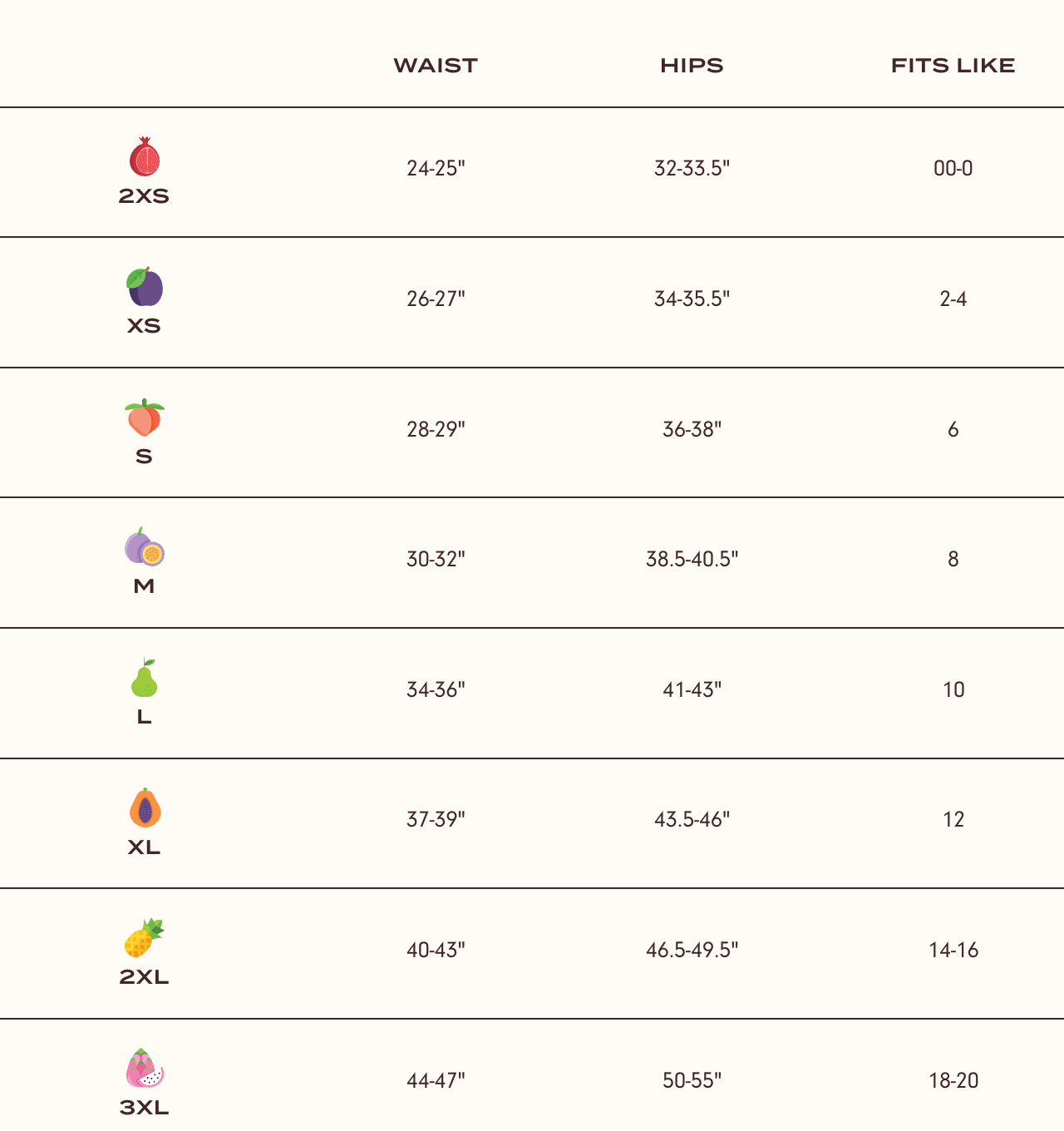Click the pear icon for size L
Image resolution: width=1064 pixels, height=1131 pixels.
[145, 678]
